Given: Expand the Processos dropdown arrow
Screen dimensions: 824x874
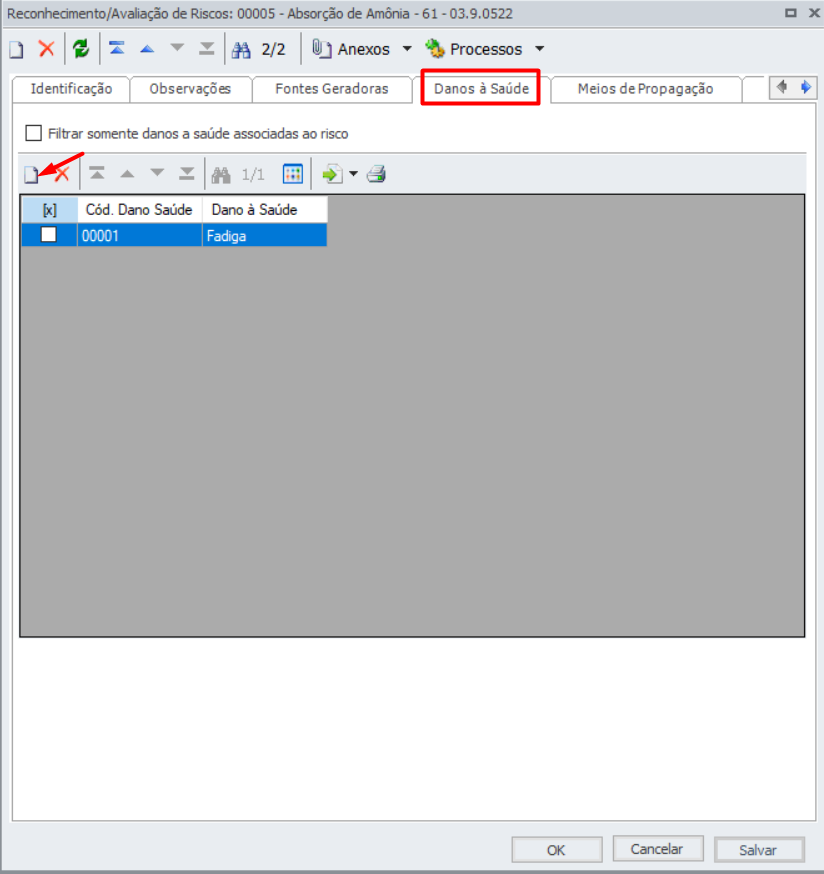Looking at the screenshot, I should coord(540,49).
